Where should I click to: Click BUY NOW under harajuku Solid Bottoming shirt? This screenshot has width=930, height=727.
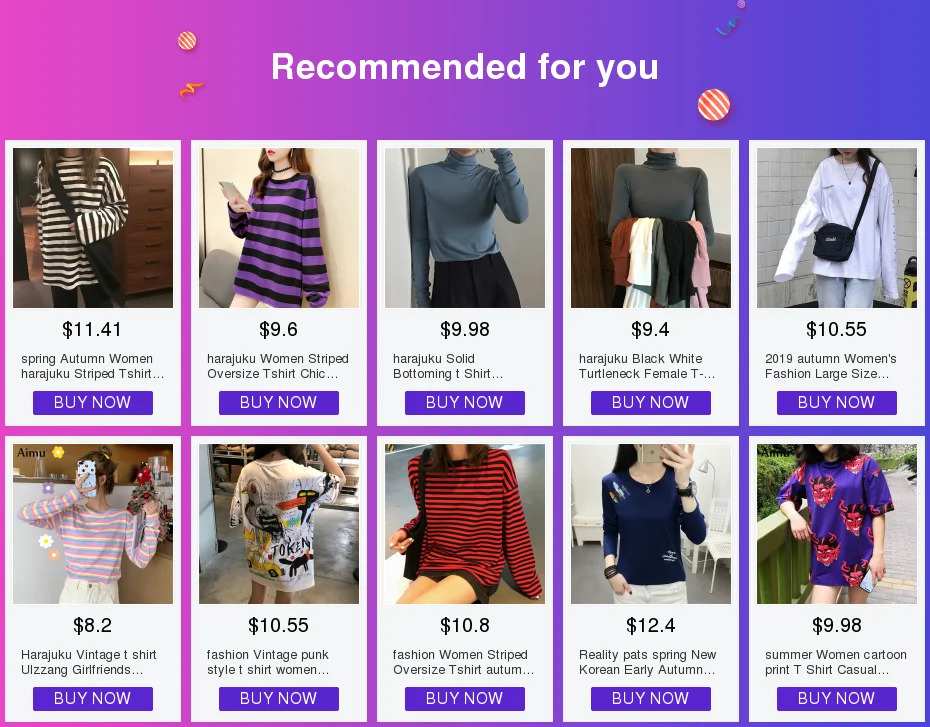coord(464,403)
